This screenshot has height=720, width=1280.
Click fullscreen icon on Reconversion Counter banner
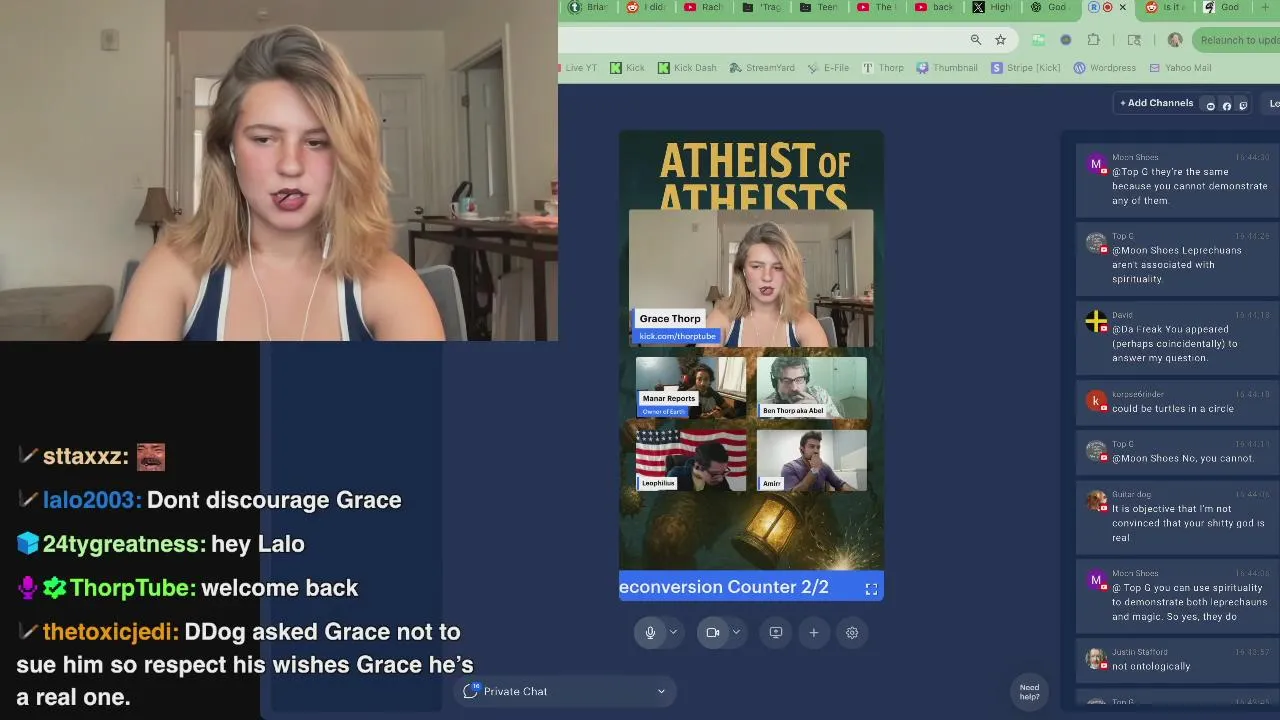click(x=871, y=589)
